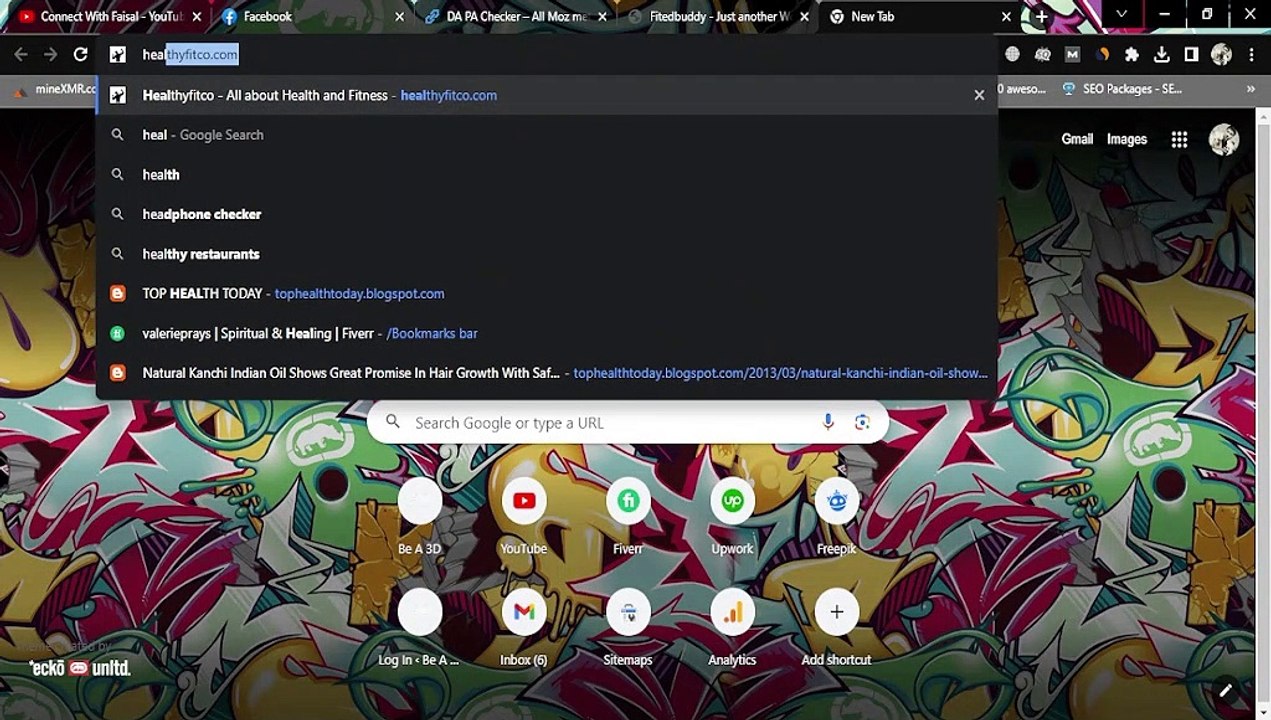Screen dimensions: 1271x720
Task: Open the globe extension icon
Action: (x=1013, y=55)
